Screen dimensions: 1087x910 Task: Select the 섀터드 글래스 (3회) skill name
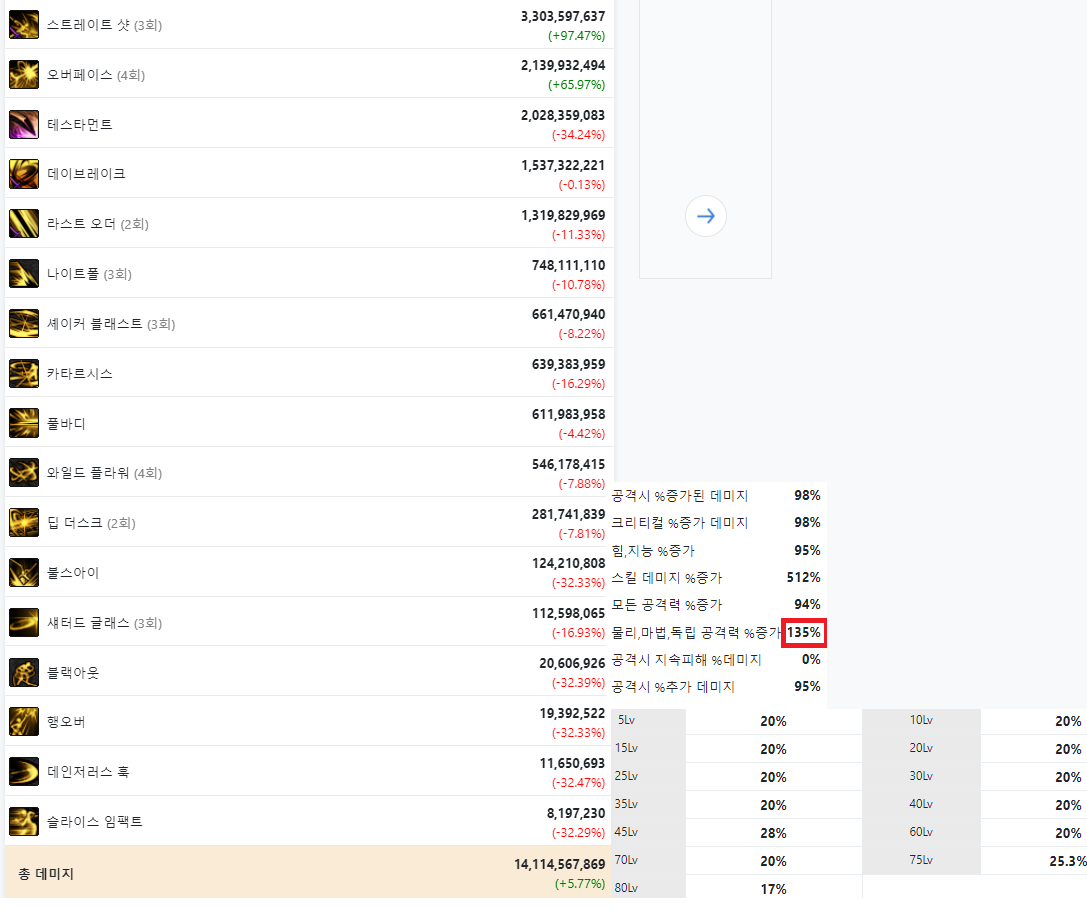104,622
